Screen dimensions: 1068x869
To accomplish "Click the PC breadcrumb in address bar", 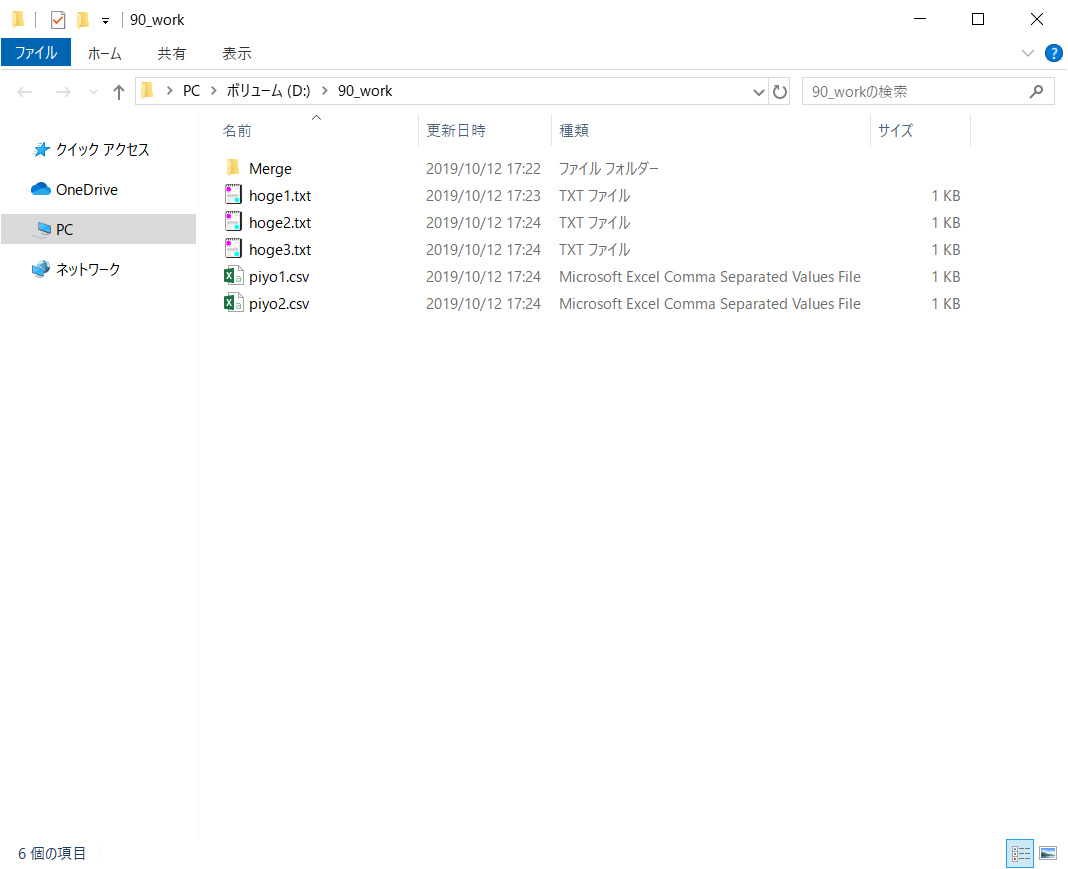I will tap(191, 91).
